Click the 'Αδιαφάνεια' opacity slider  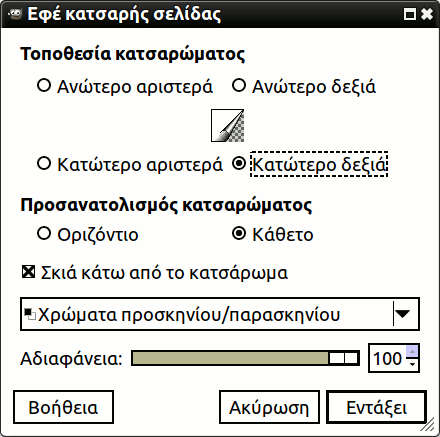[245, 358]
